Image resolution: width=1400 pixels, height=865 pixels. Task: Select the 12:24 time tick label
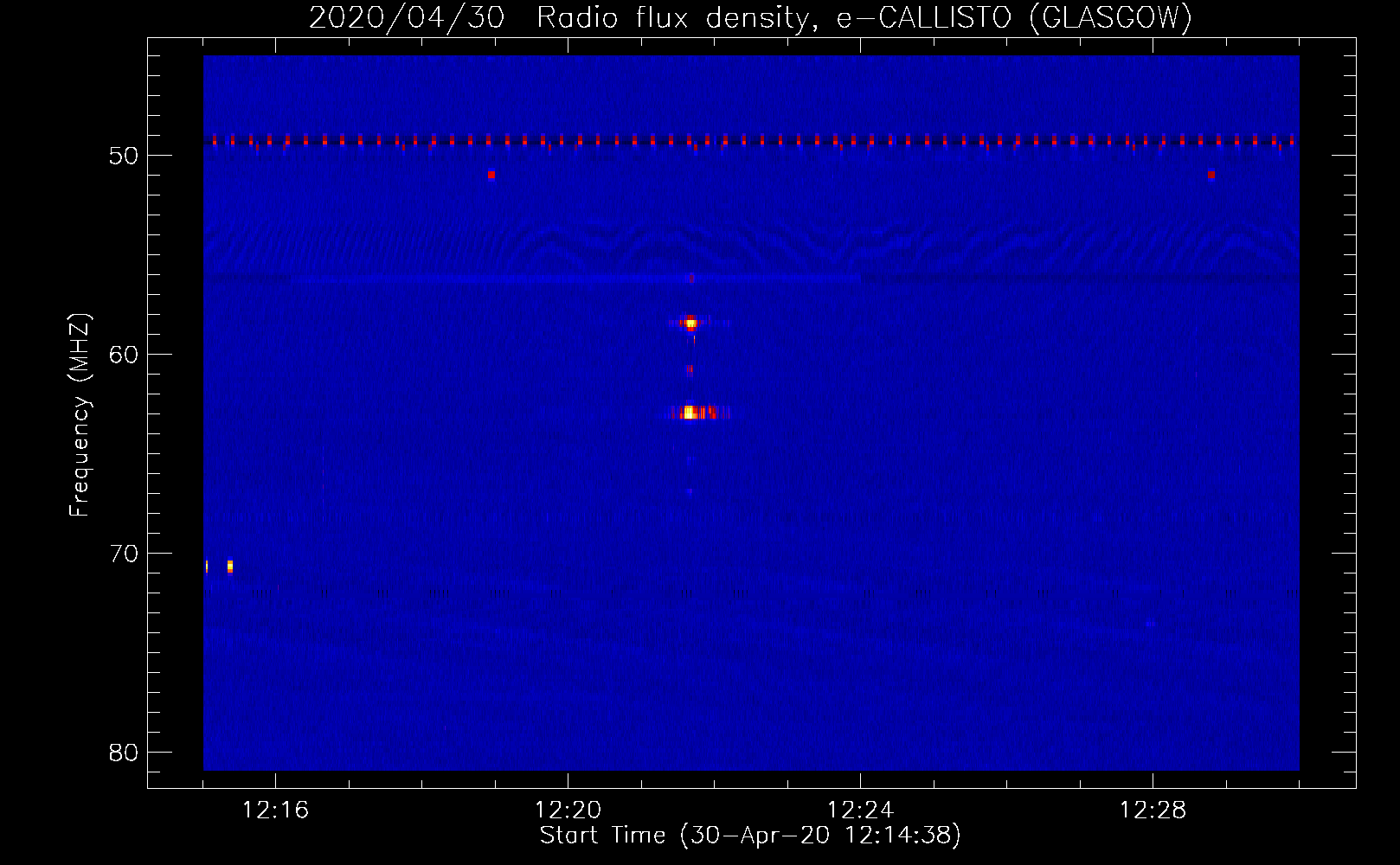(x=860, y=811)
